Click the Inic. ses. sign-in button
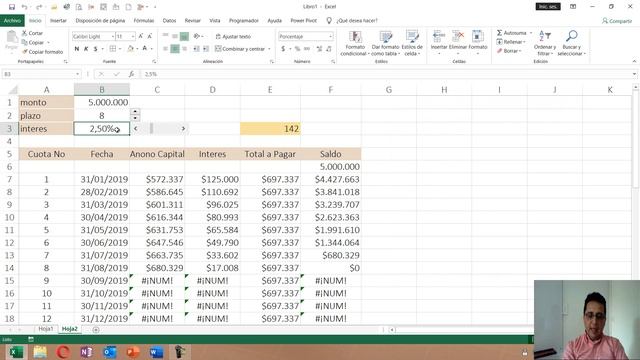This screenshot has width=640, height=360. [548, 7]
